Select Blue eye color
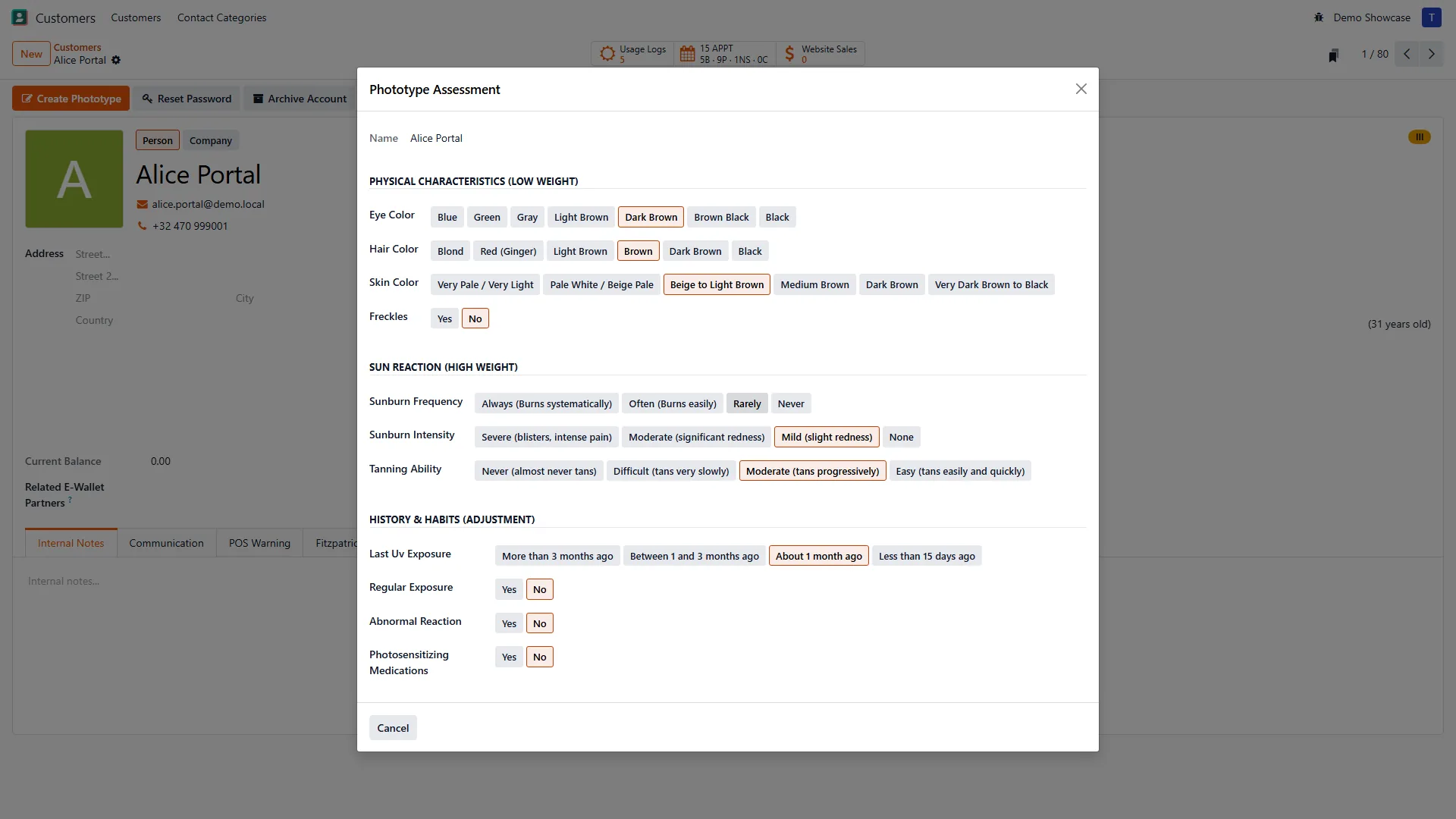This screenshot has height=819, width=1456. [x=447, y=218]
